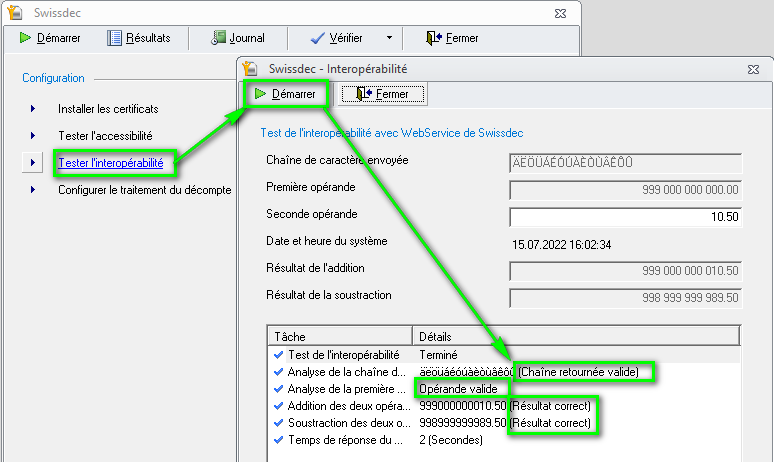The height and width of the screenshot is (462, 774).
Task: Click the Configuration section heading
Action: [53, 78]
